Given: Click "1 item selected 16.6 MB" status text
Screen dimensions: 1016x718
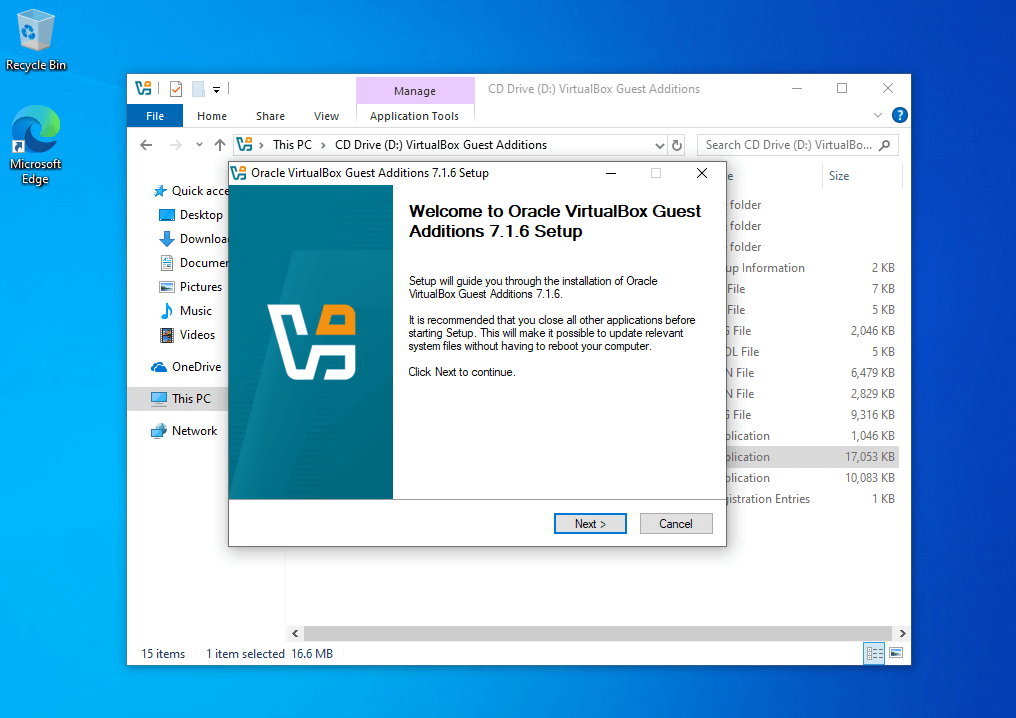Looking at the screenshot, I should (270, 654).
